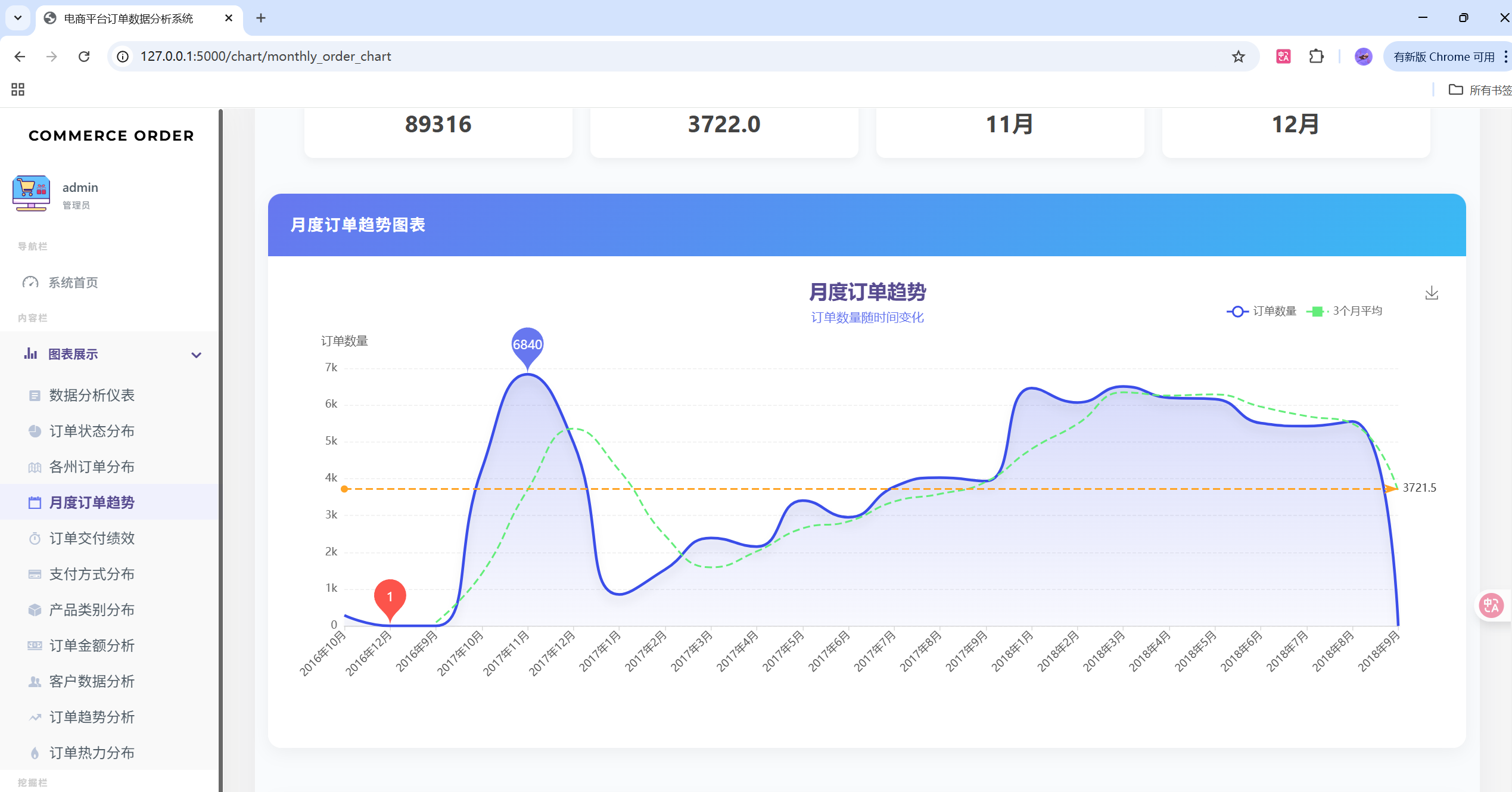Image resolution: width=1512 pixels, height=792 pixels.
Task: Click the map icon for 各州订单分布
Action: pos(35,467)
